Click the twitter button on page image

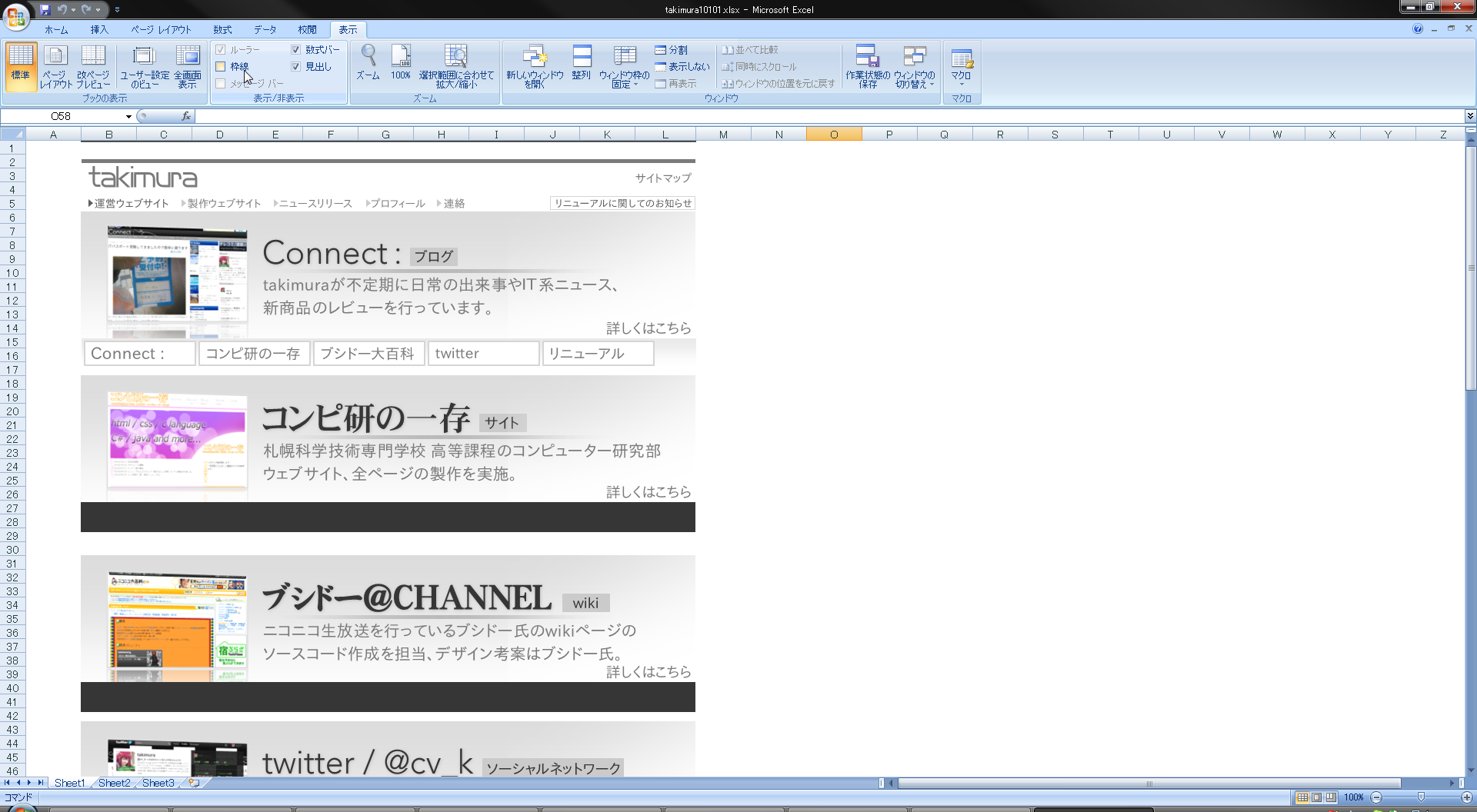(483, 354)
